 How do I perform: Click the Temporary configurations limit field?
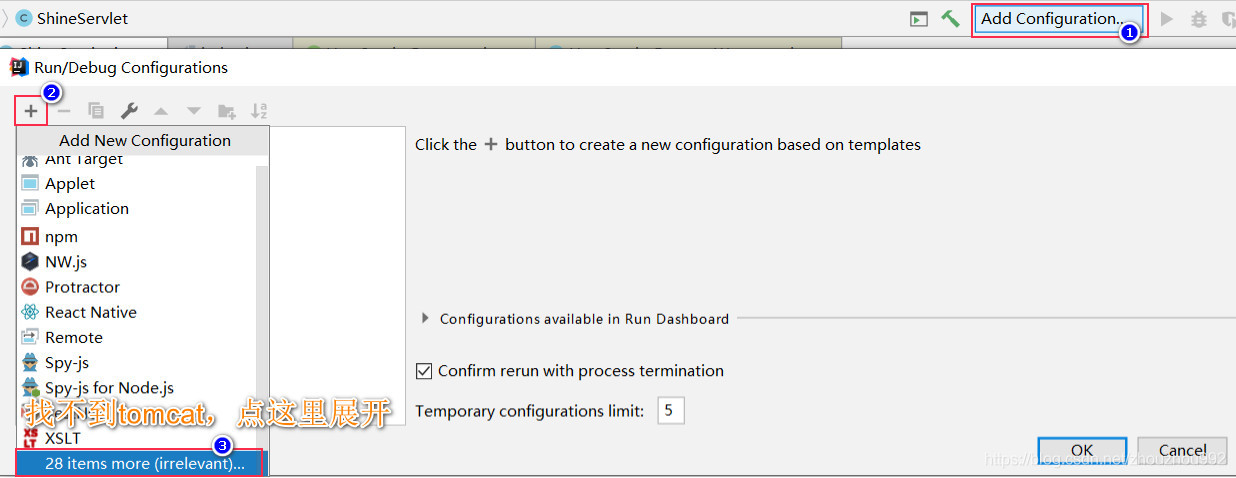670,410
